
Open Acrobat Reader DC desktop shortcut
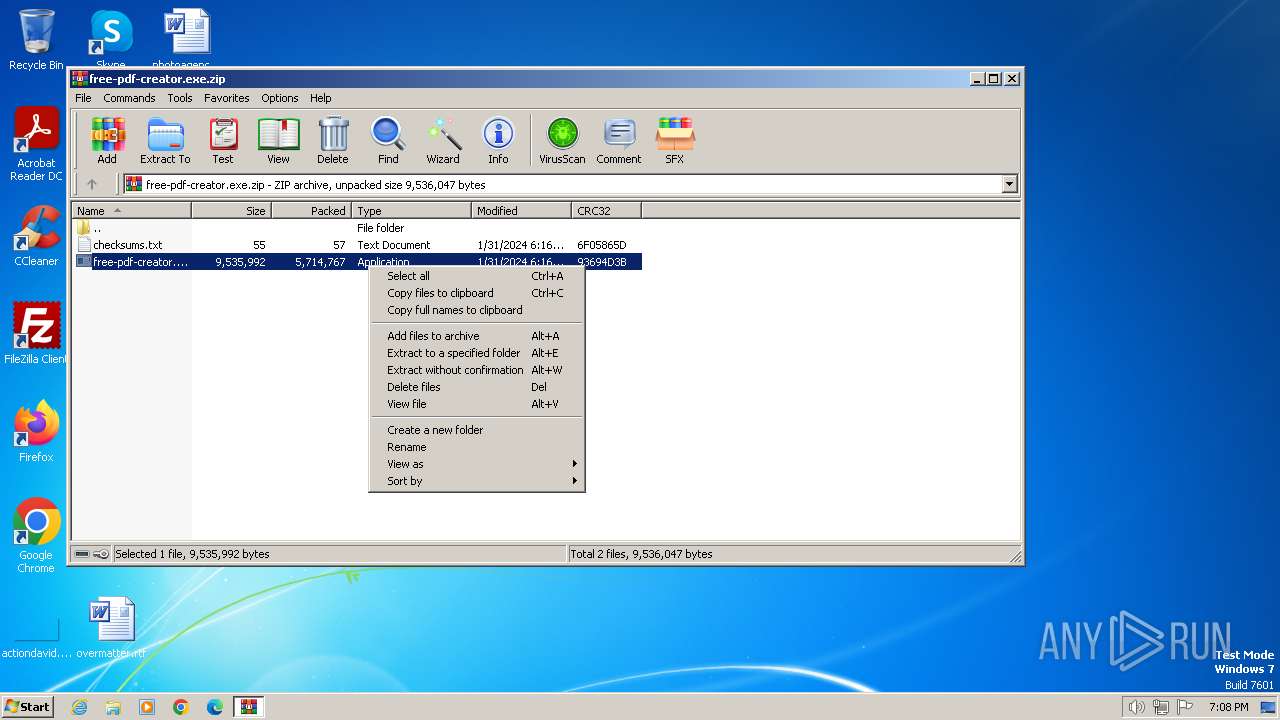36,145
